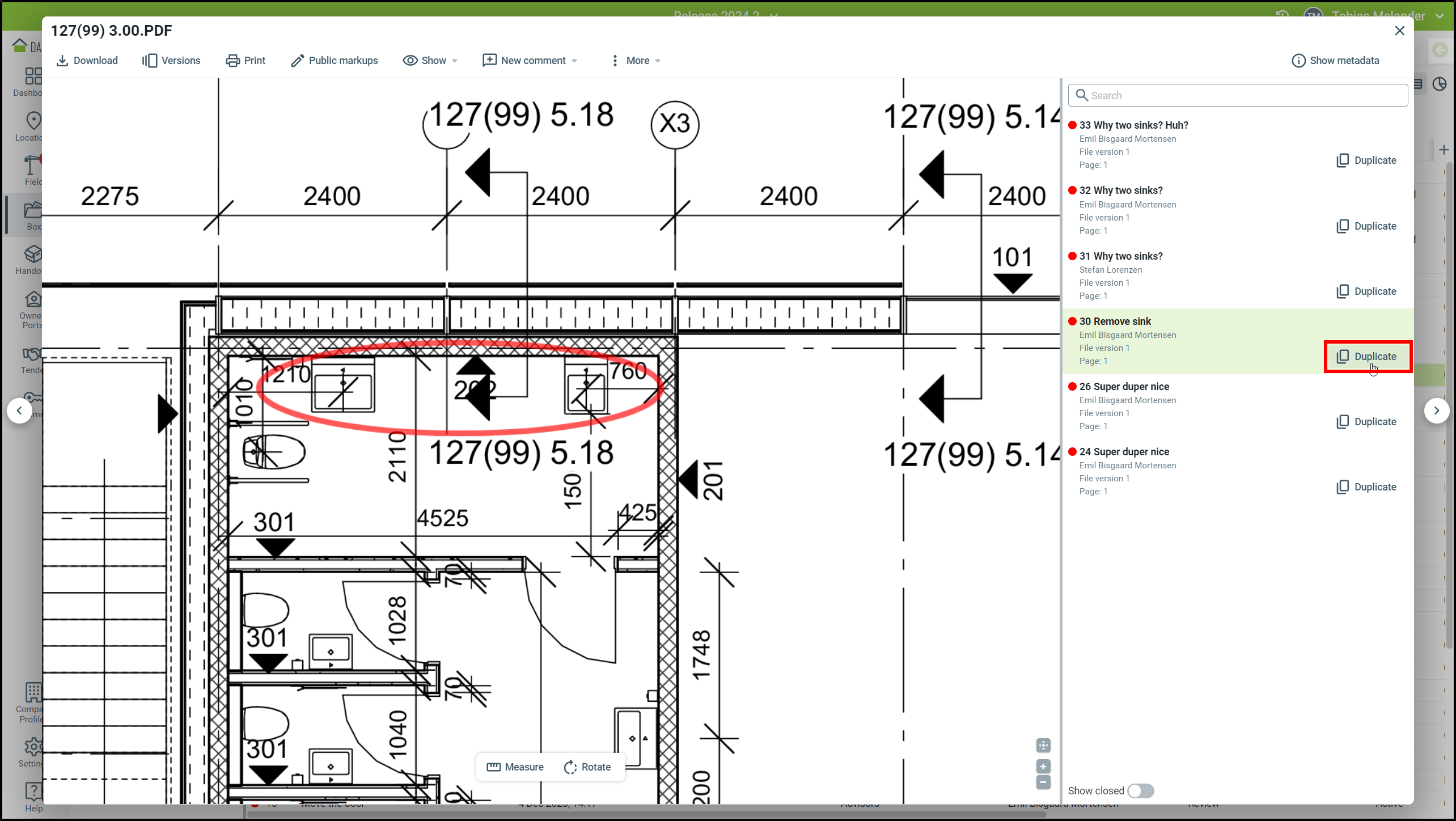1456x821 pixels.
Task: Click the zoom out minus icon
Action: point(1043,782)
